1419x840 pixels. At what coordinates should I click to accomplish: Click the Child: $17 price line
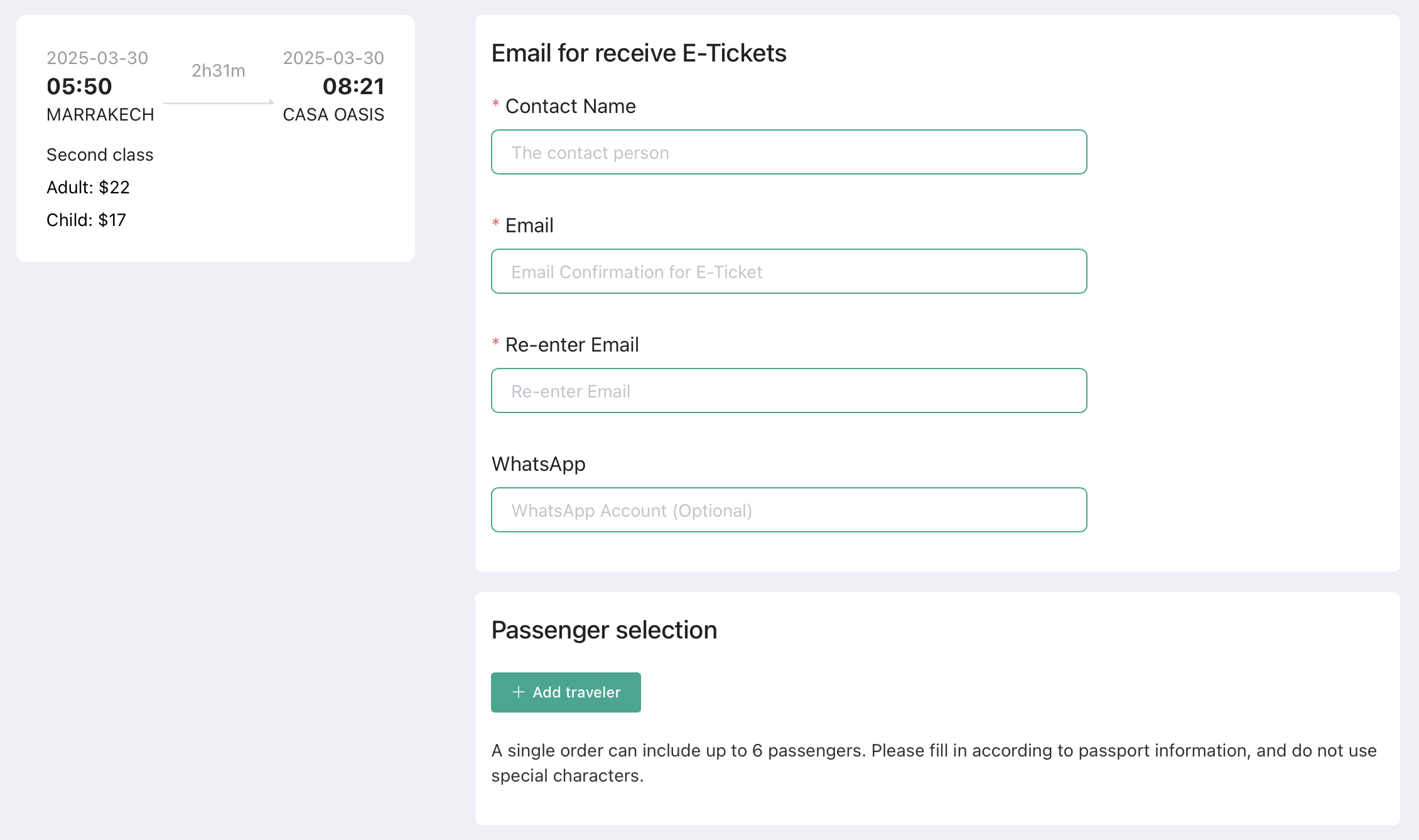point(86,220)
